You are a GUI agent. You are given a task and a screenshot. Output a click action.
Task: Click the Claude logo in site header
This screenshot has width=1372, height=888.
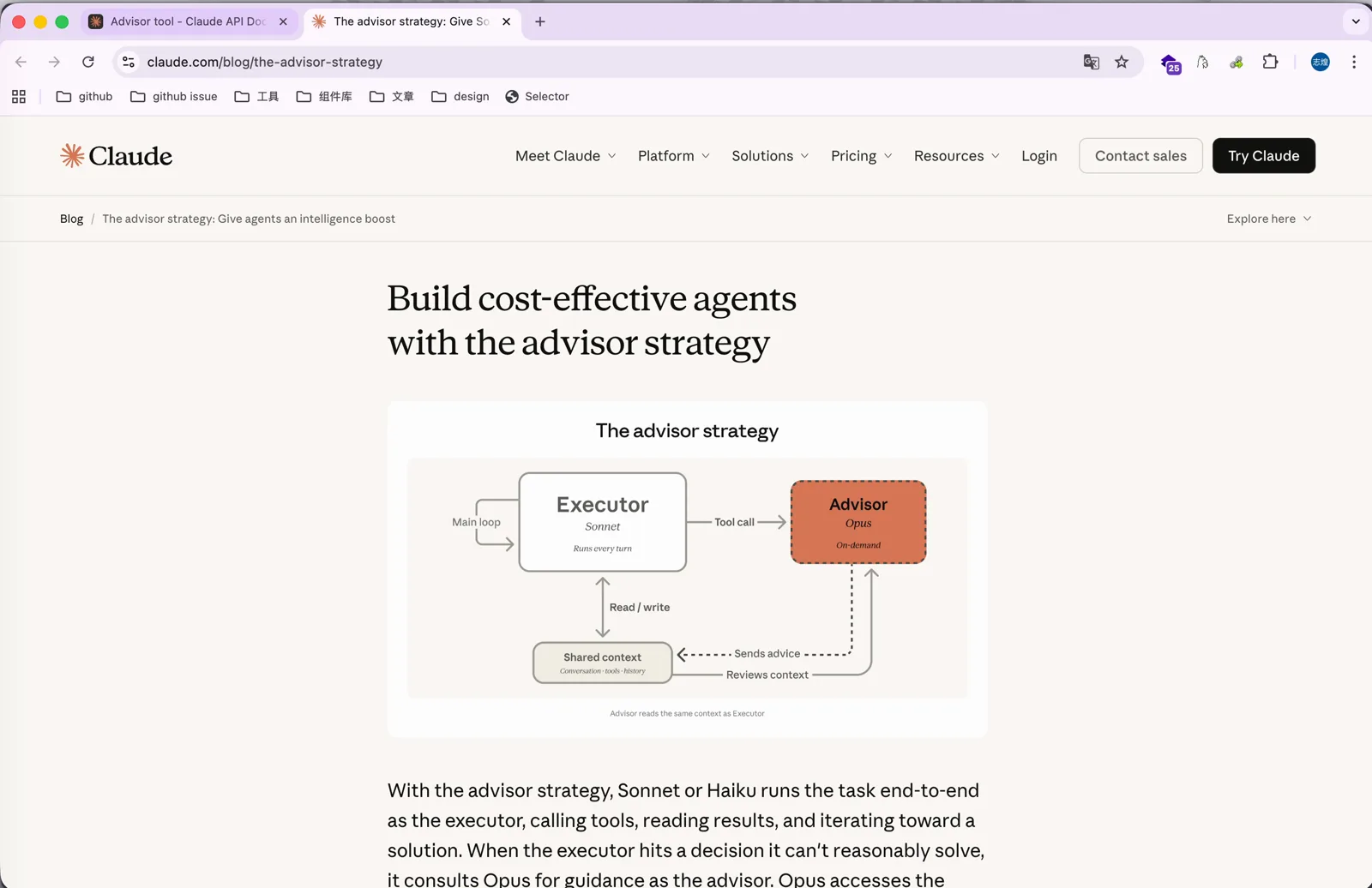[117, 155]
